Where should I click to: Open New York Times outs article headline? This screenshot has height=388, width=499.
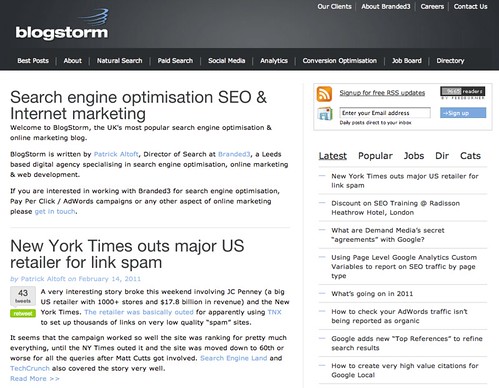127,254
